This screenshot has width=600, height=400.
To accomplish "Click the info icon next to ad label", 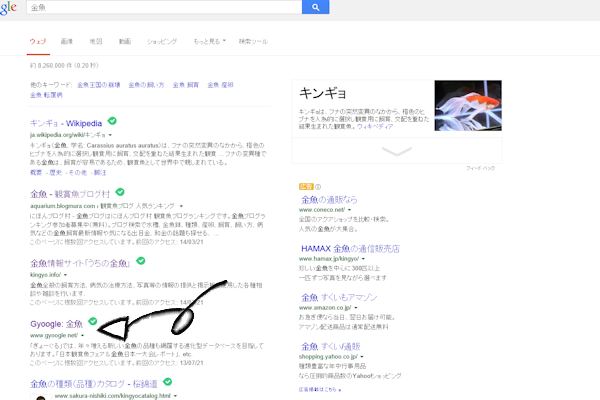I will pyautogui.click(x=318, y=187).
